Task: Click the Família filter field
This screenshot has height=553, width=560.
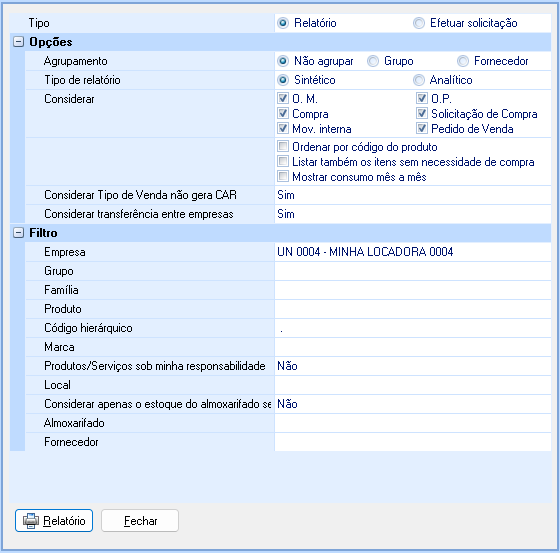Action: [x=413, y=290]
